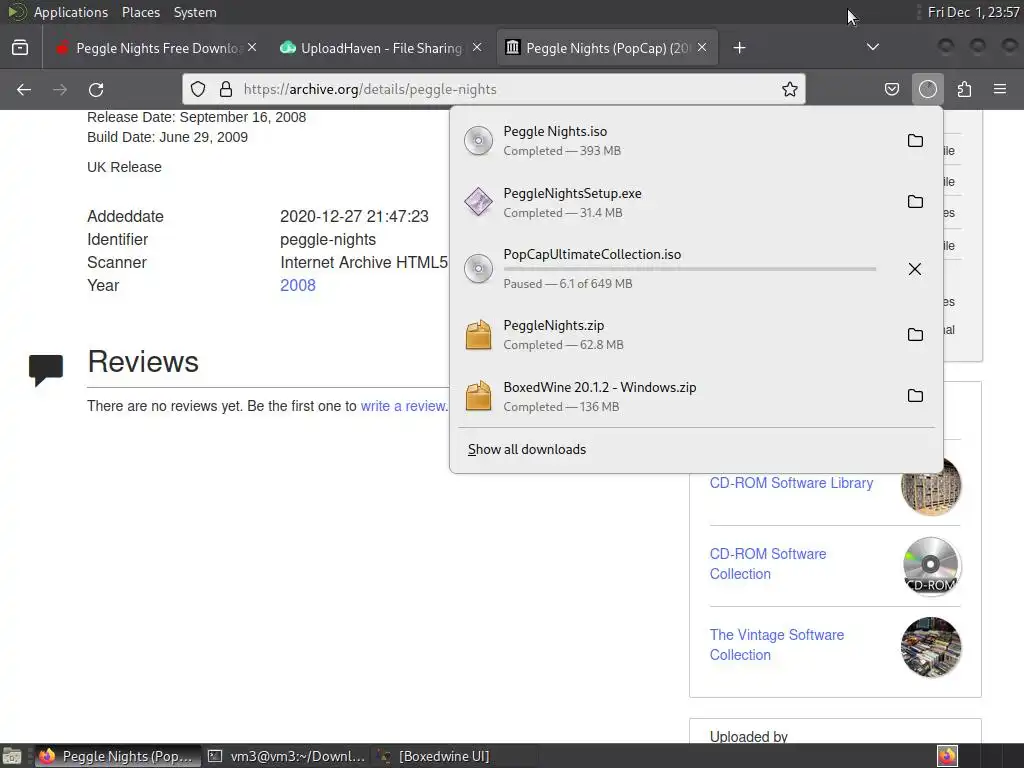Bookmark this page with the star
This screenshot has height=768, width=1024.
[790, 89]
